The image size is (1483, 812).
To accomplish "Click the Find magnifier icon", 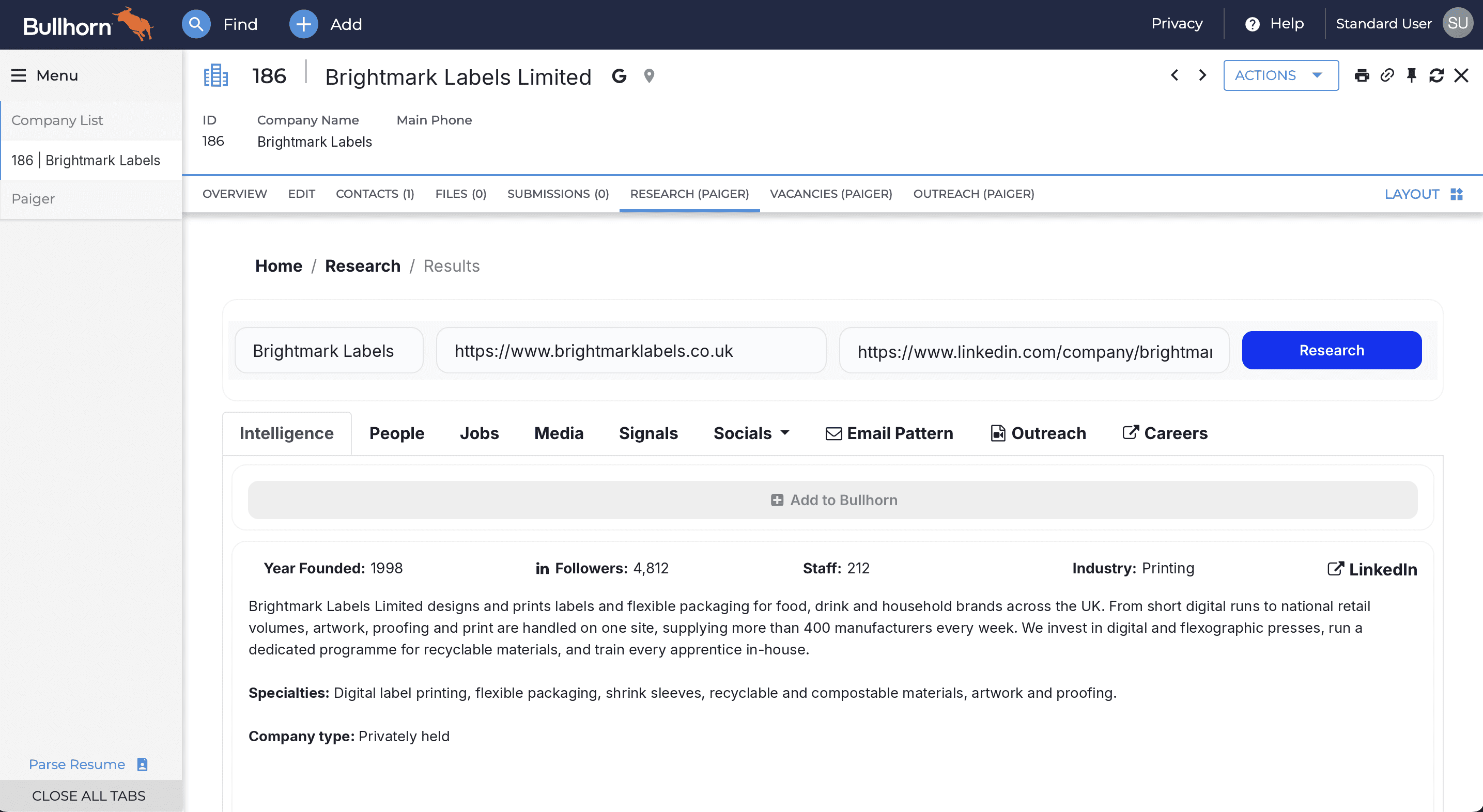I will point(196,24).
